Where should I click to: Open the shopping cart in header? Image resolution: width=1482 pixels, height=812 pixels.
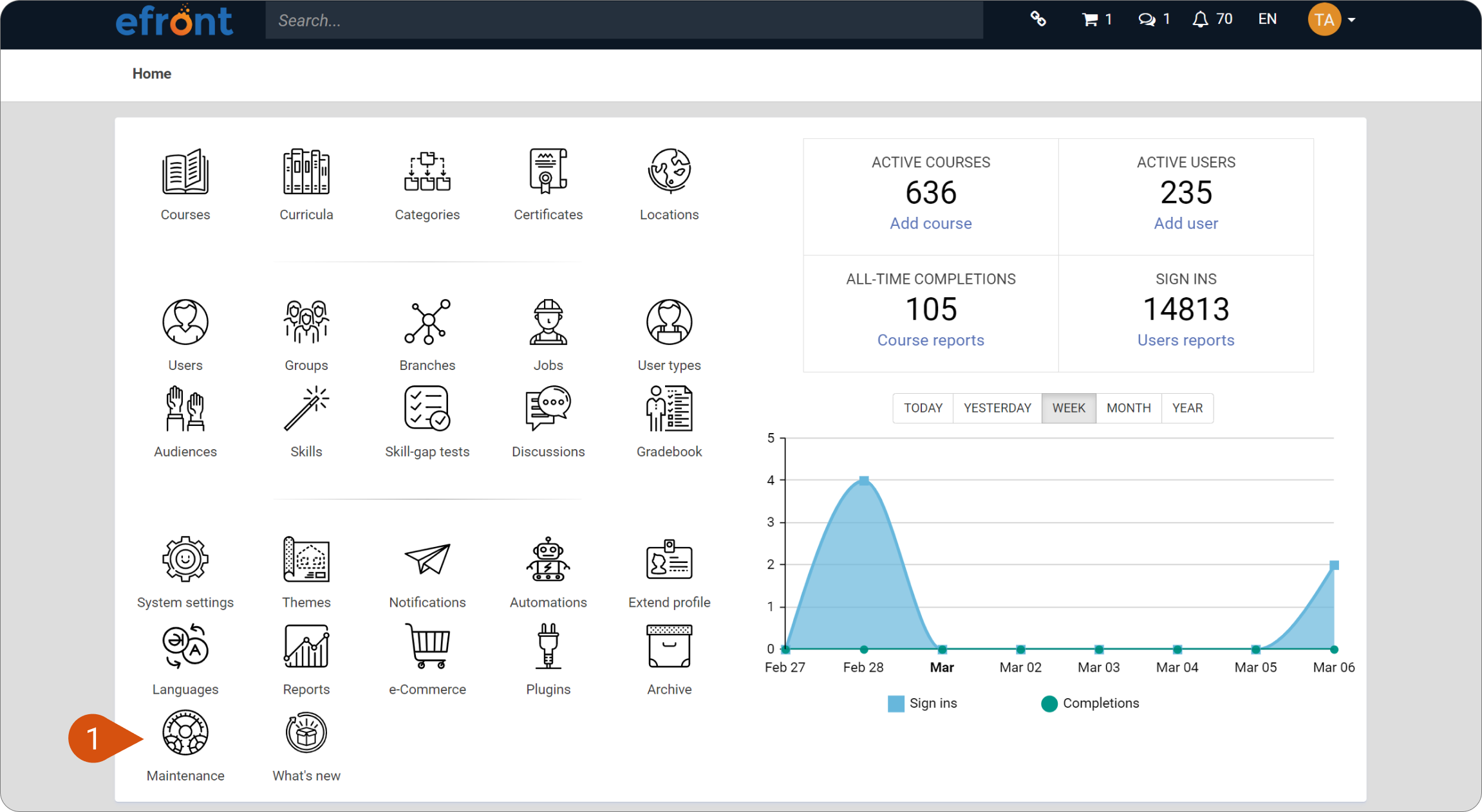[1096, 19]
